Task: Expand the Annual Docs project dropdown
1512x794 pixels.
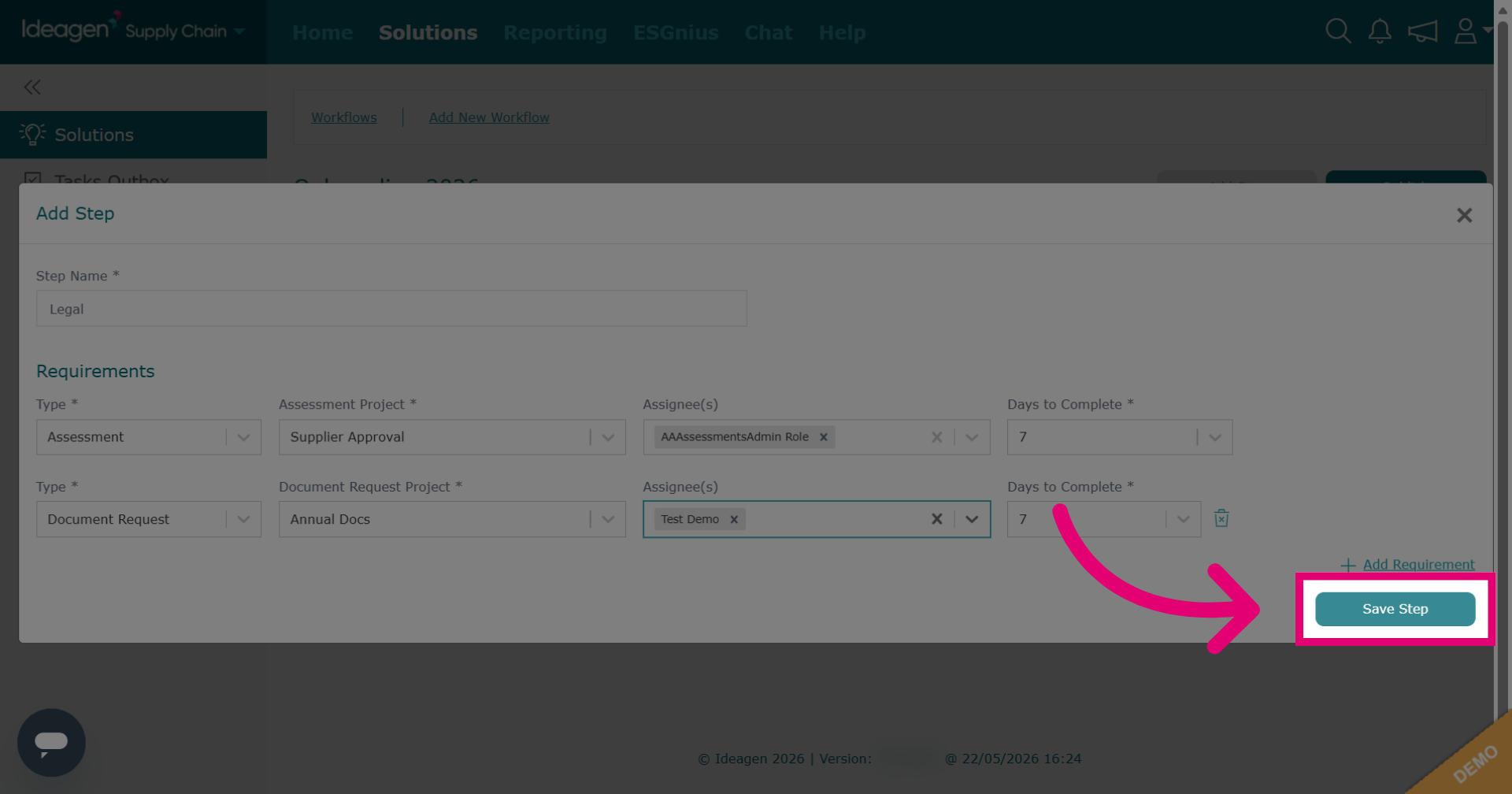Action: click(x=608, y=520)
